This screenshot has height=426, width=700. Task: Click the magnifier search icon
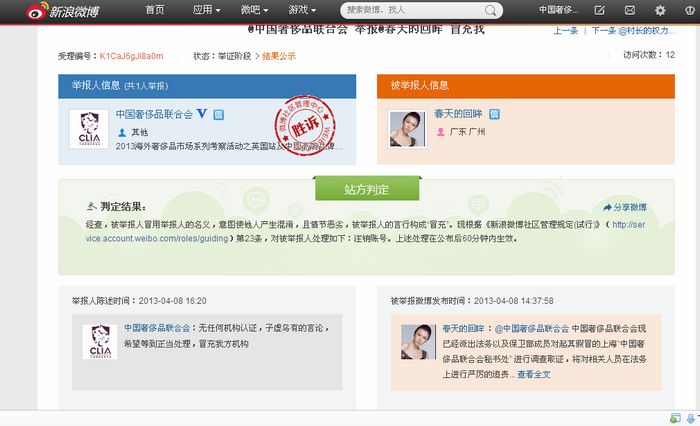click(x=490, y=10)
